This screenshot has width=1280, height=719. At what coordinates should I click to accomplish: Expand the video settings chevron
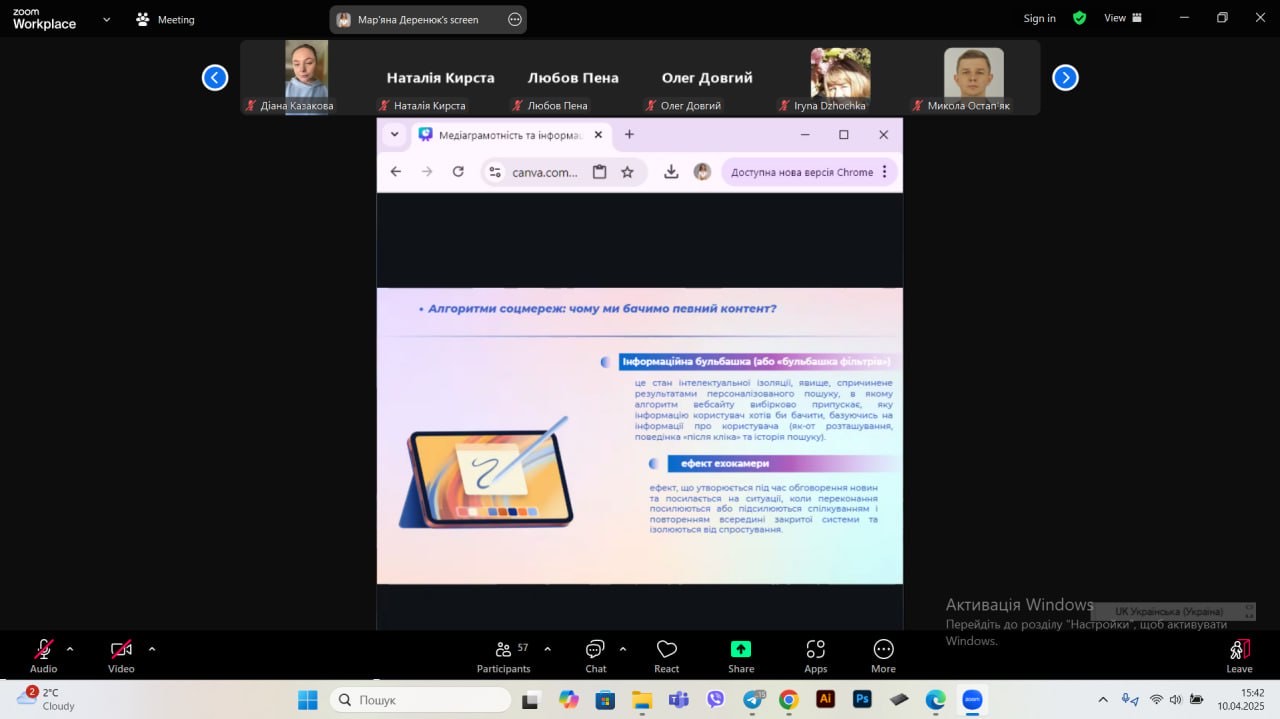(152, 649)
